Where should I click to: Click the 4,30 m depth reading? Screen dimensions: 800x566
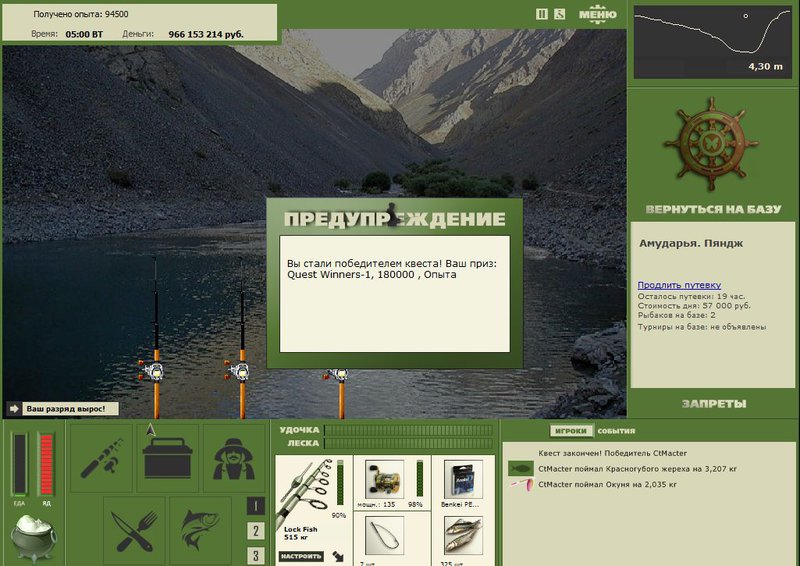click(765, 66)
